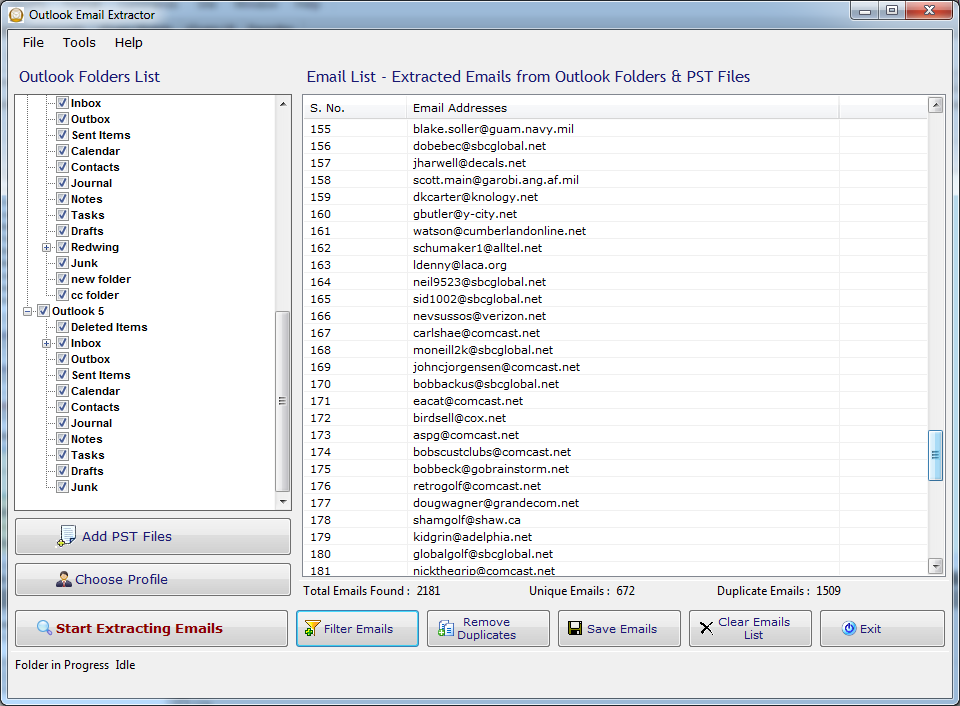Viewport: 960px width, 706px height.
Task: Click folder list scroll up arrow
Action: (283, 104)
